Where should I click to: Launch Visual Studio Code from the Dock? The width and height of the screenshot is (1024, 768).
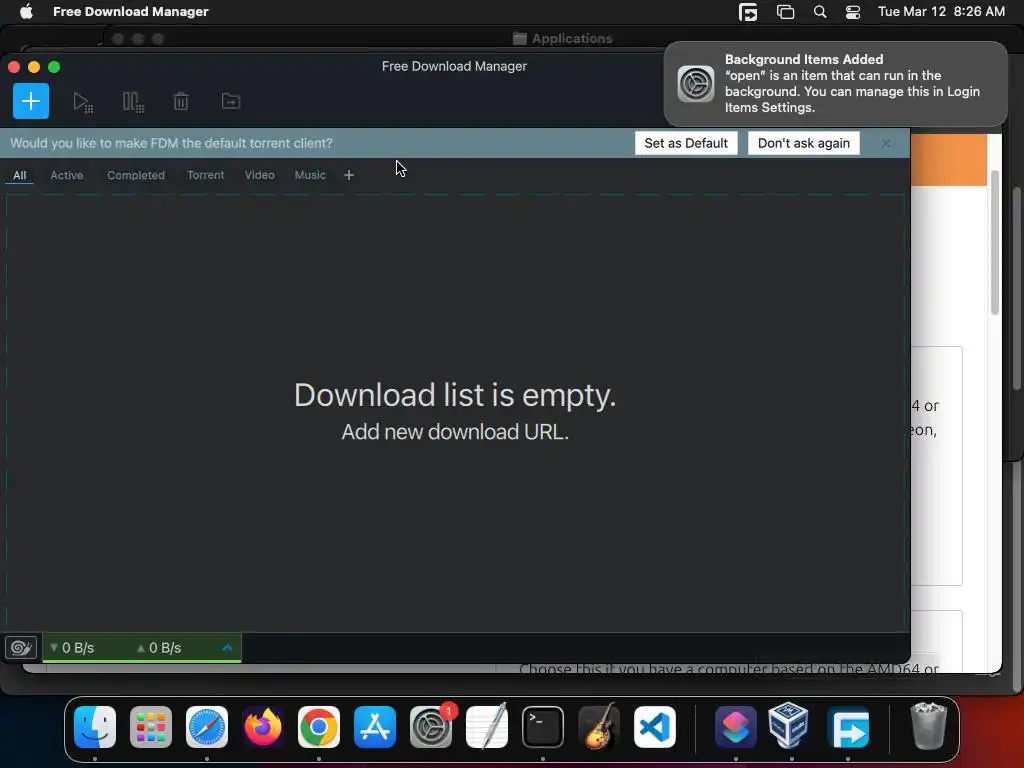click(x=655, y=727)
